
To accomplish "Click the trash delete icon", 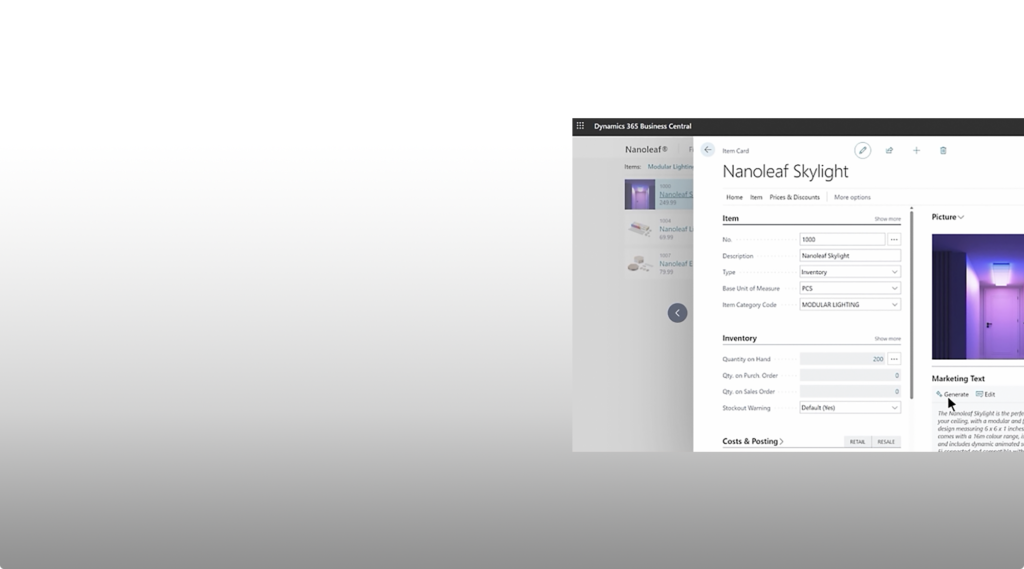I will [943, 150].
